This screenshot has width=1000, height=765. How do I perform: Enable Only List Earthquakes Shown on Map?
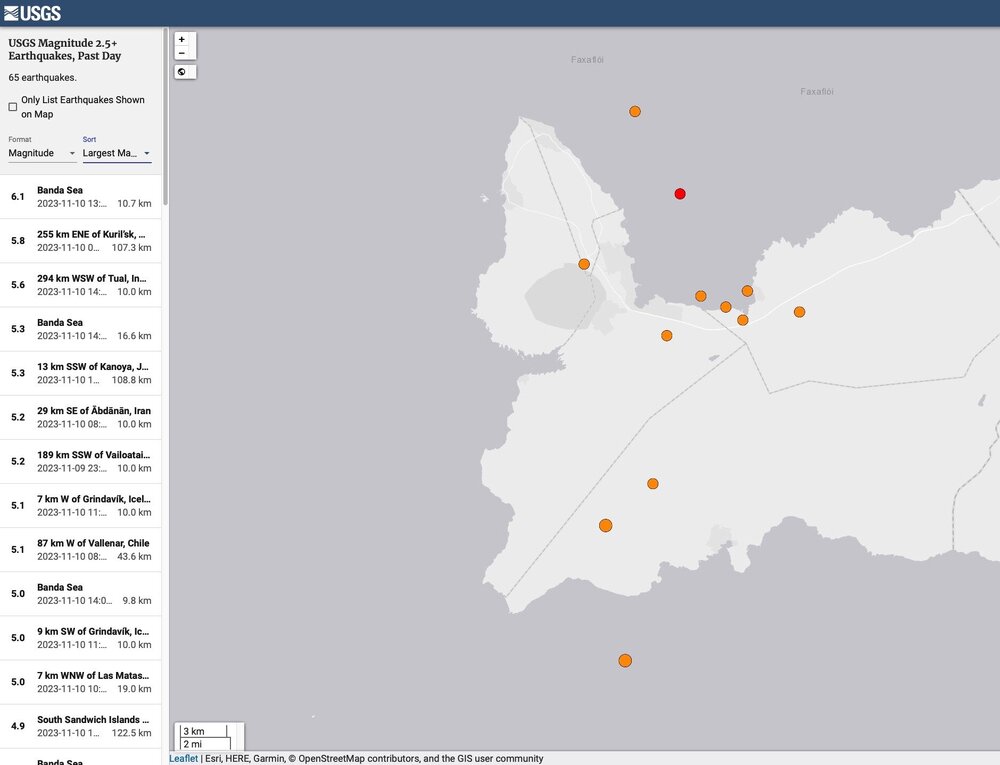point(13,107)
